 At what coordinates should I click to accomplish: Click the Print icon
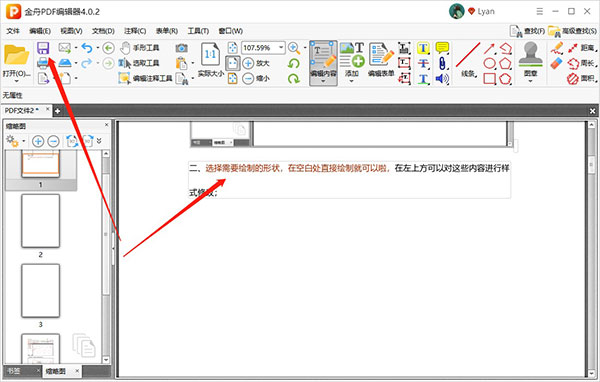click(x=43, y=63)
